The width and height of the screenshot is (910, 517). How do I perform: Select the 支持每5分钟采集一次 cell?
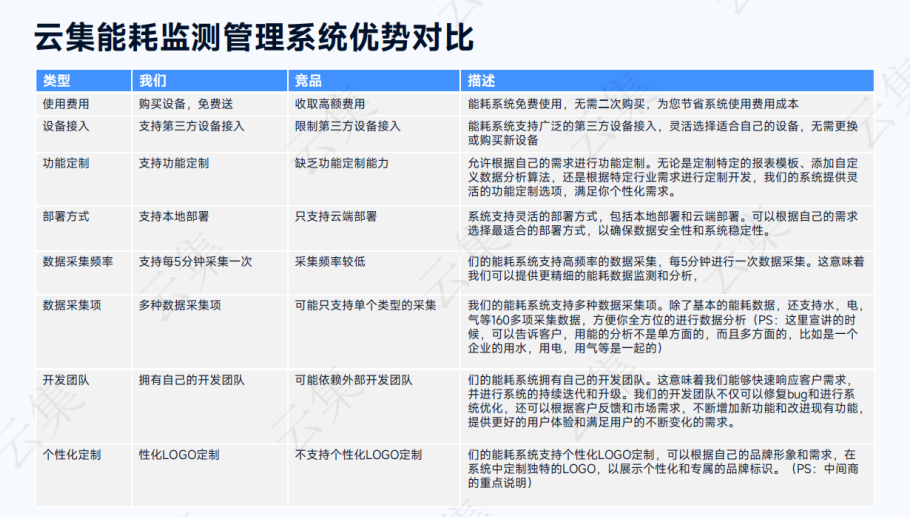pos(195,261)
